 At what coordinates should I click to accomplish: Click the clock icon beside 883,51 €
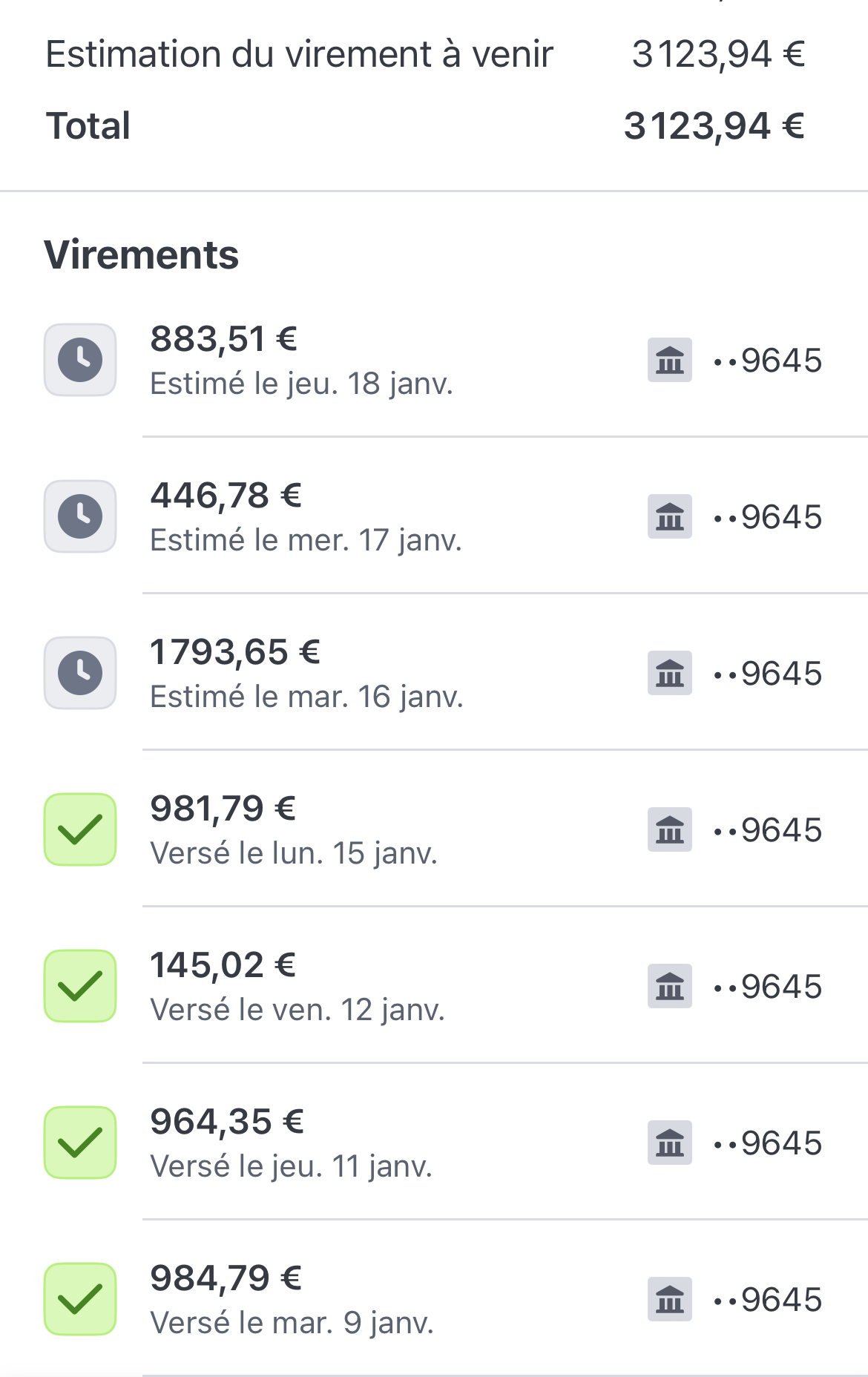click(80, 360)
